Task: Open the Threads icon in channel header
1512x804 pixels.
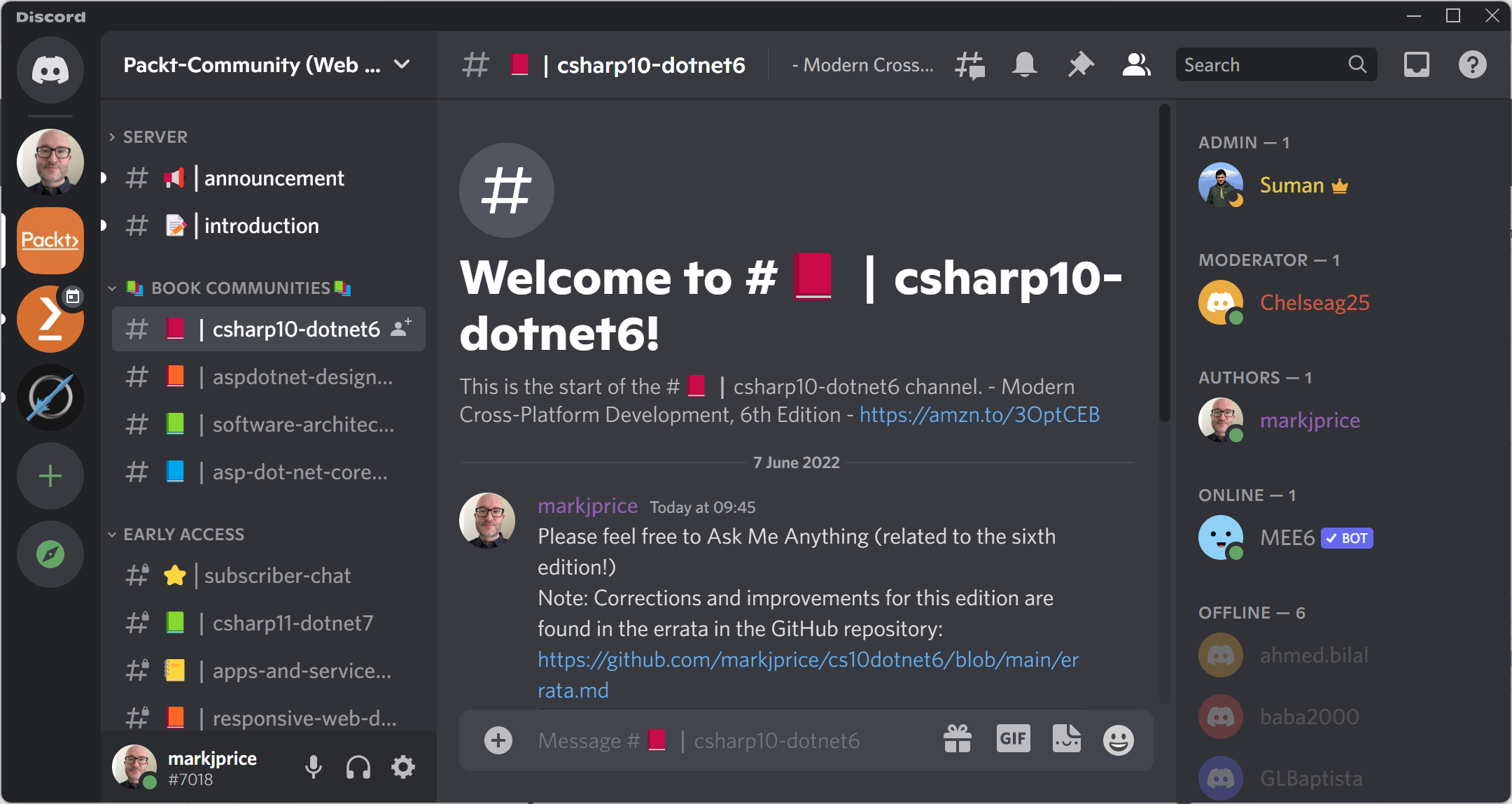Action: 970,65
